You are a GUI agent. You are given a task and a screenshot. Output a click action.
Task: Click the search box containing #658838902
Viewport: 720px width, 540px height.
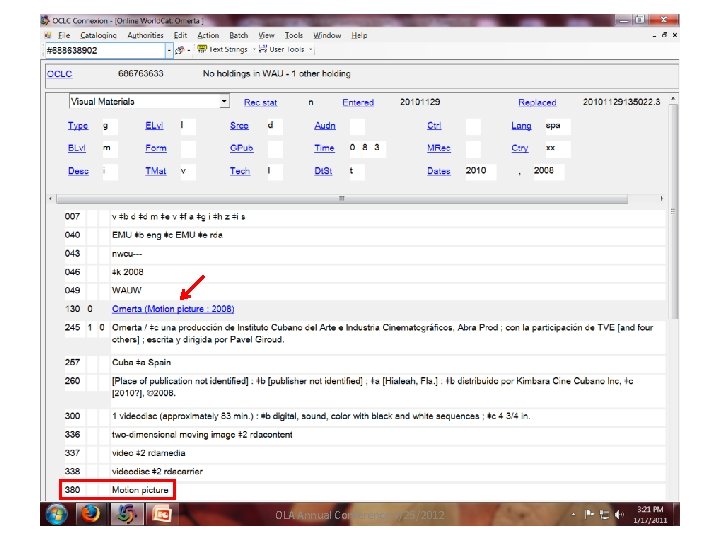tap(105, 51)
